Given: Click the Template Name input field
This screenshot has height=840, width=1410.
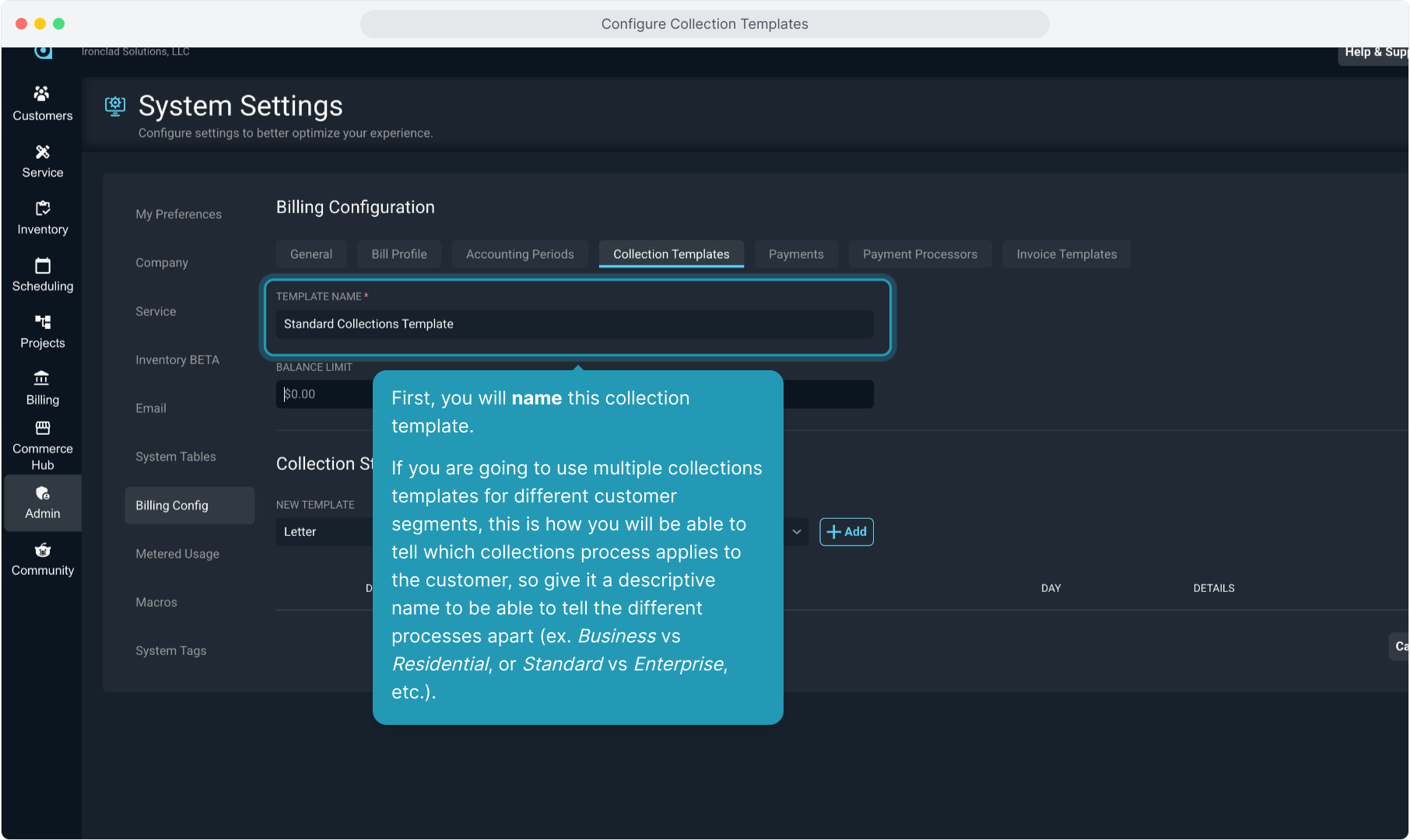Looking at the screenshot, I should [574, 324].
